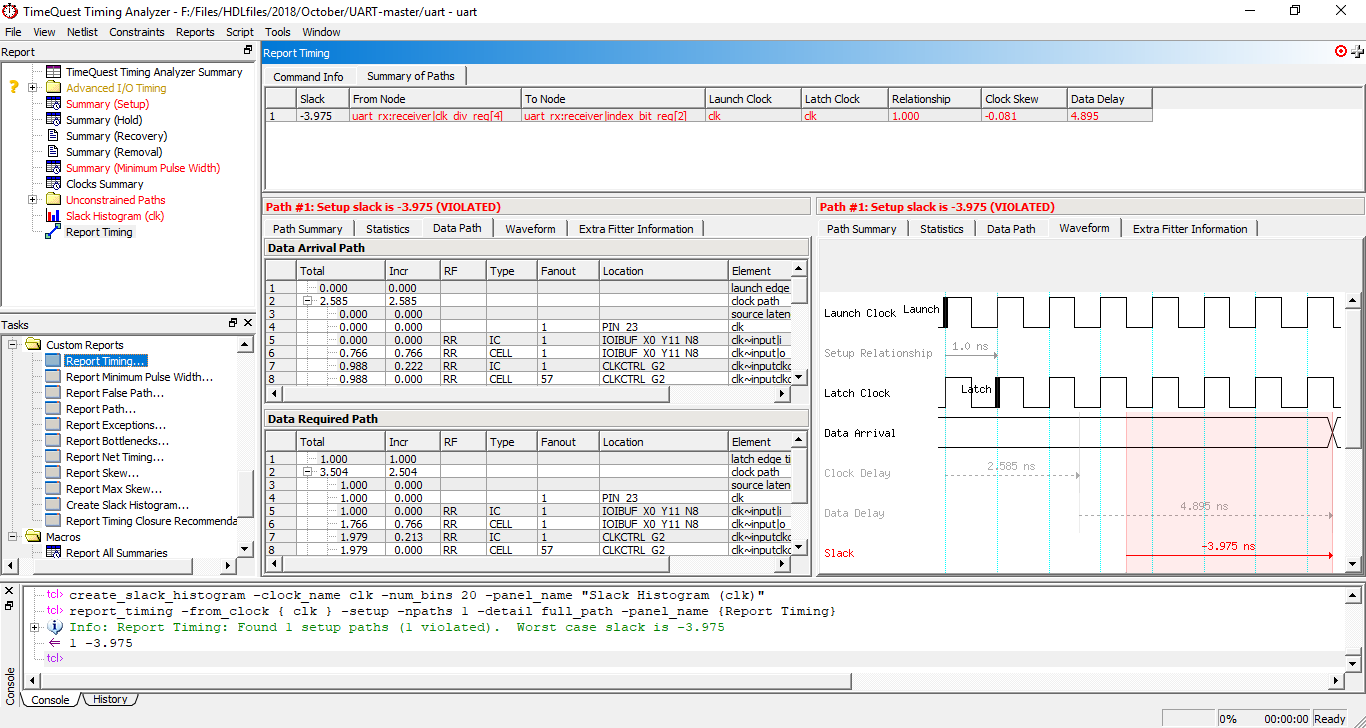Image resolution: width=1366 pixels, height=728 pixels.
Task: Click the Summary (Setup) report icon
Action: pyautogui.click(x=53, y=104)
